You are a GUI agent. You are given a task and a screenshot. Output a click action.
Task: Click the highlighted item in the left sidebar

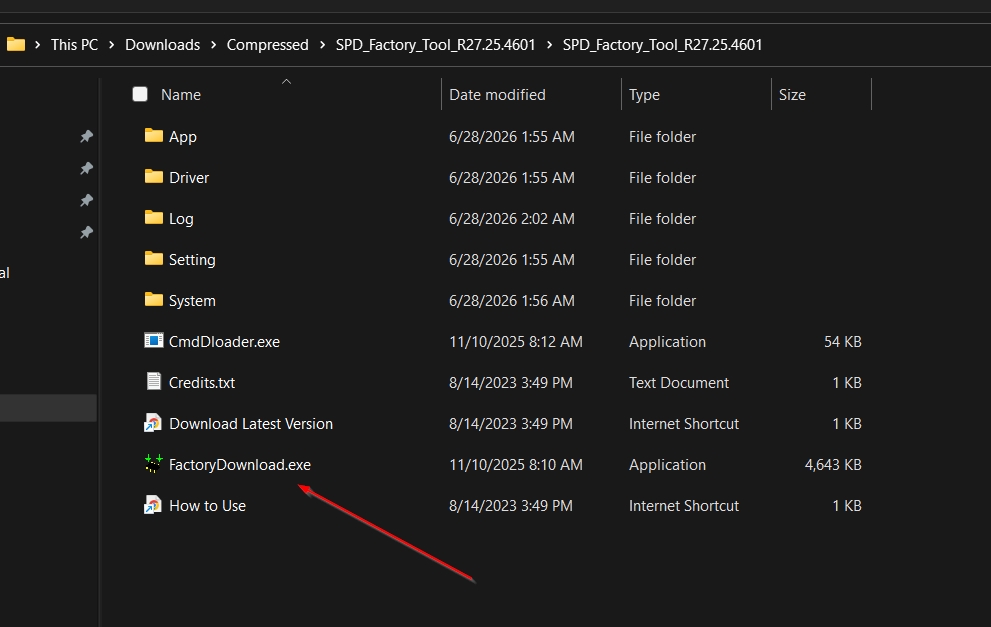tap(48, 408)
